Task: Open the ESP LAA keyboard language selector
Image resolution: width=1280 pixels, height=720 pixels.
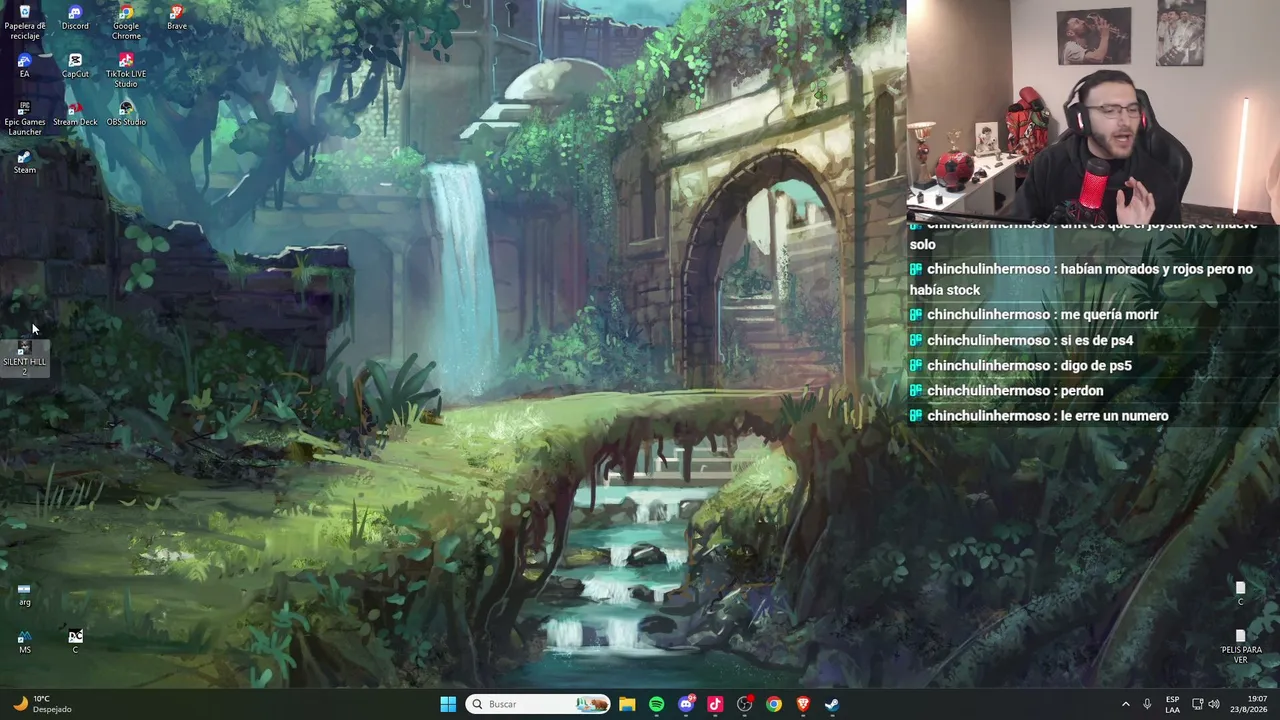Action: (x=1172, y=704)
